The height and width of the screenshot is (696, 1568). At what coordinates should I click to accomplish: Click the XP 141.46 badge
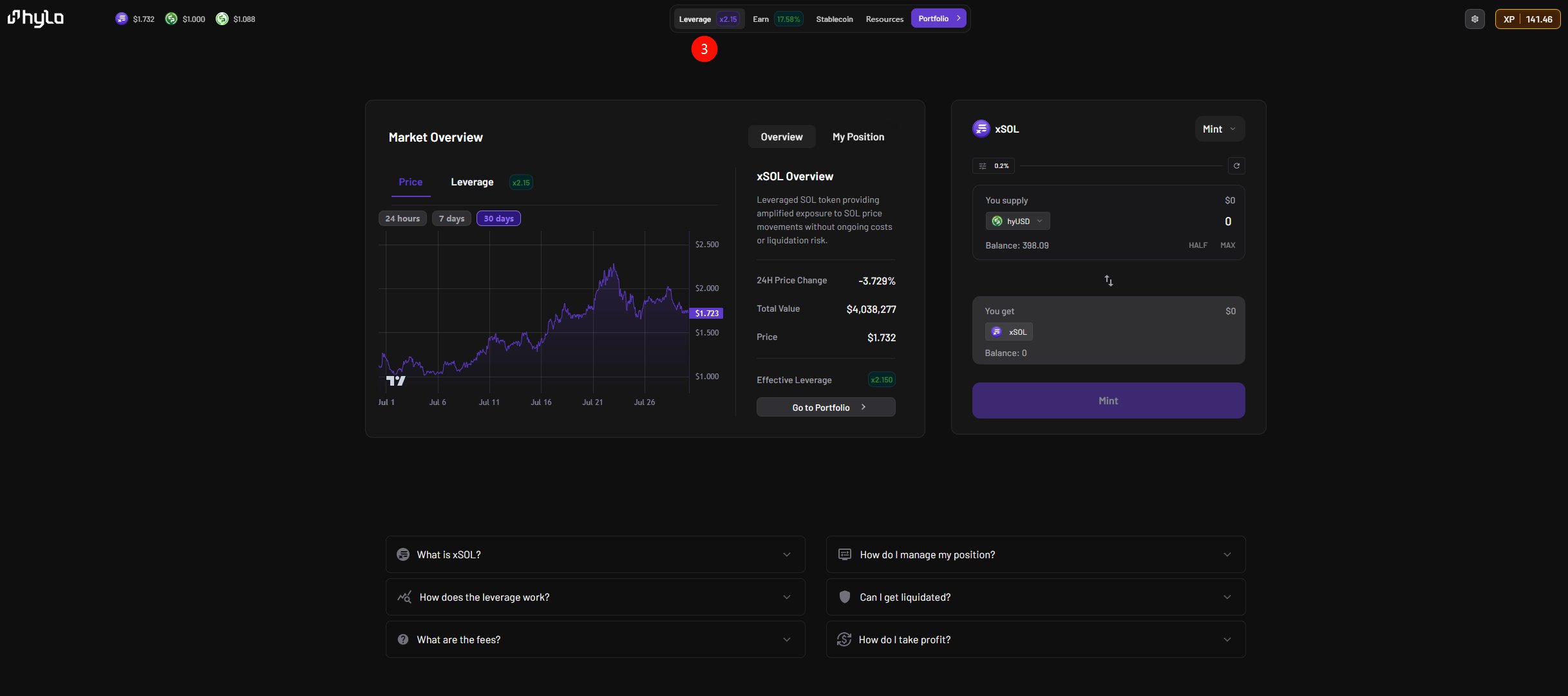(1527, 19)
